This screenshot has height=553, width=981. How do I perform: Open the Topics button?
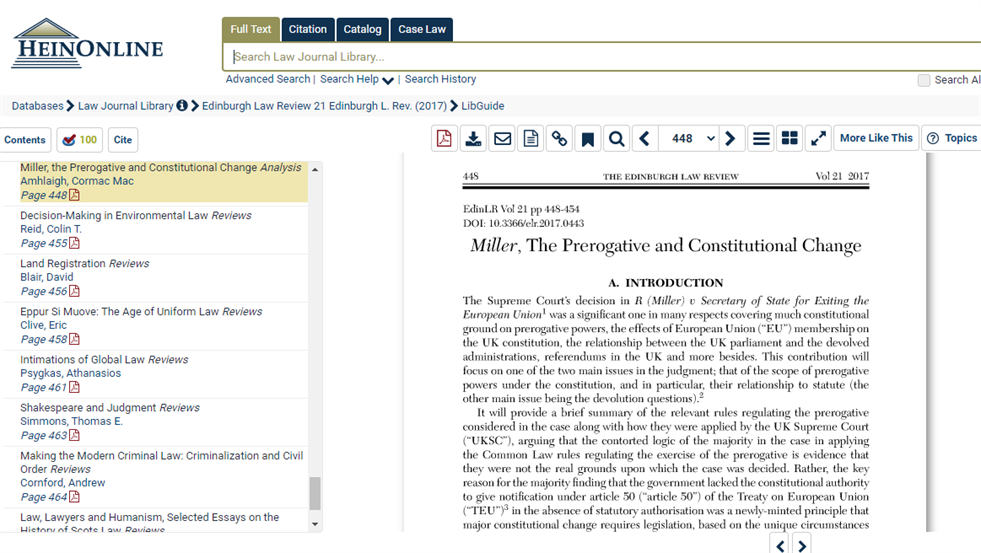(x=952, y=138)
